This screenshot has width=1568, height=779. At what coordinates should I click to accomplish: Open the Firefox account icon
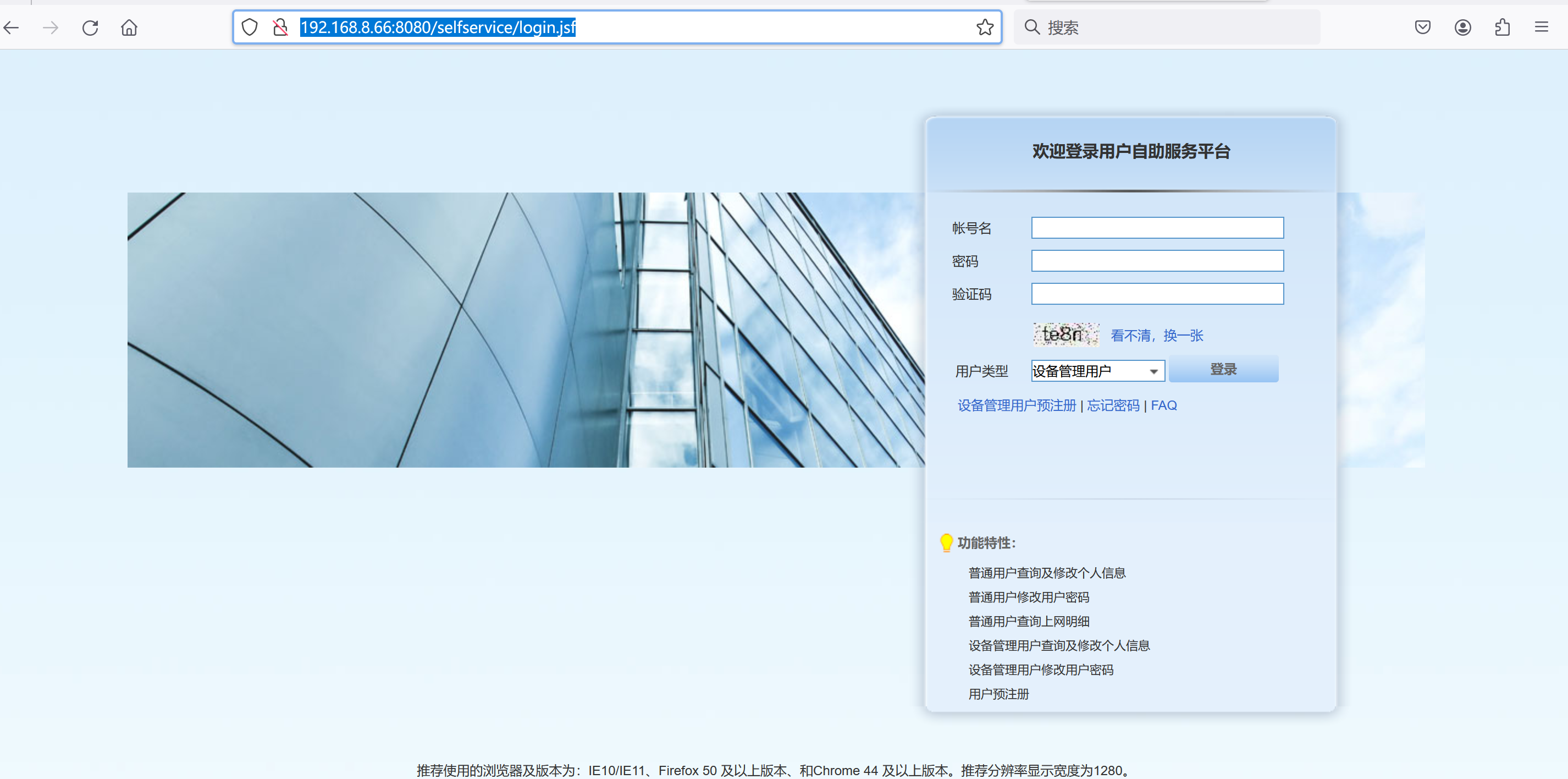(1462, 28)
